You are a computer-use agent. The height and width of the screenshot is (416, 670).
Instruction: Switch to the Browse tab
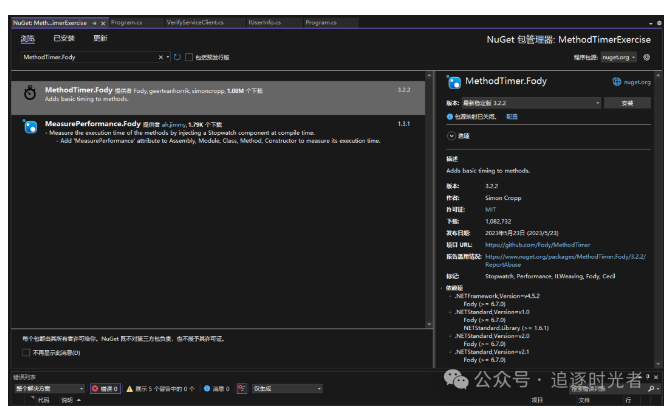28,38
